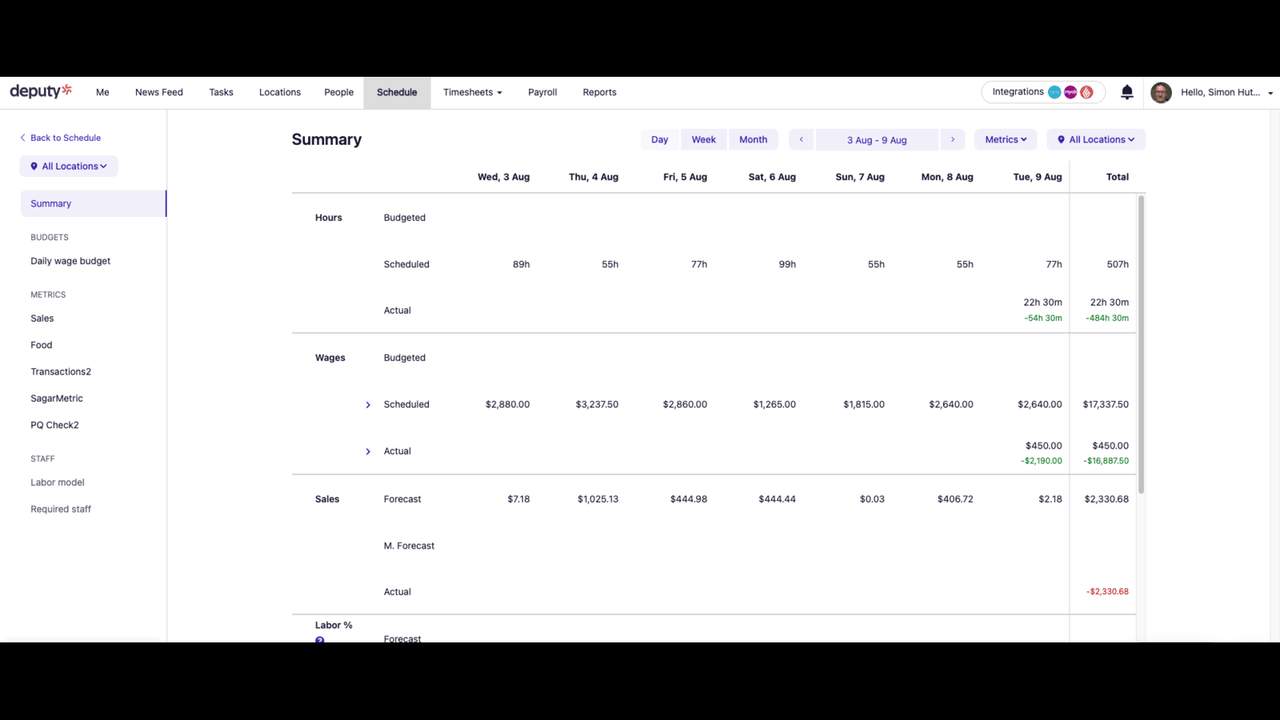1280x720 pixels.
Task: Go to Tasks
Action: tap(221, 92)
